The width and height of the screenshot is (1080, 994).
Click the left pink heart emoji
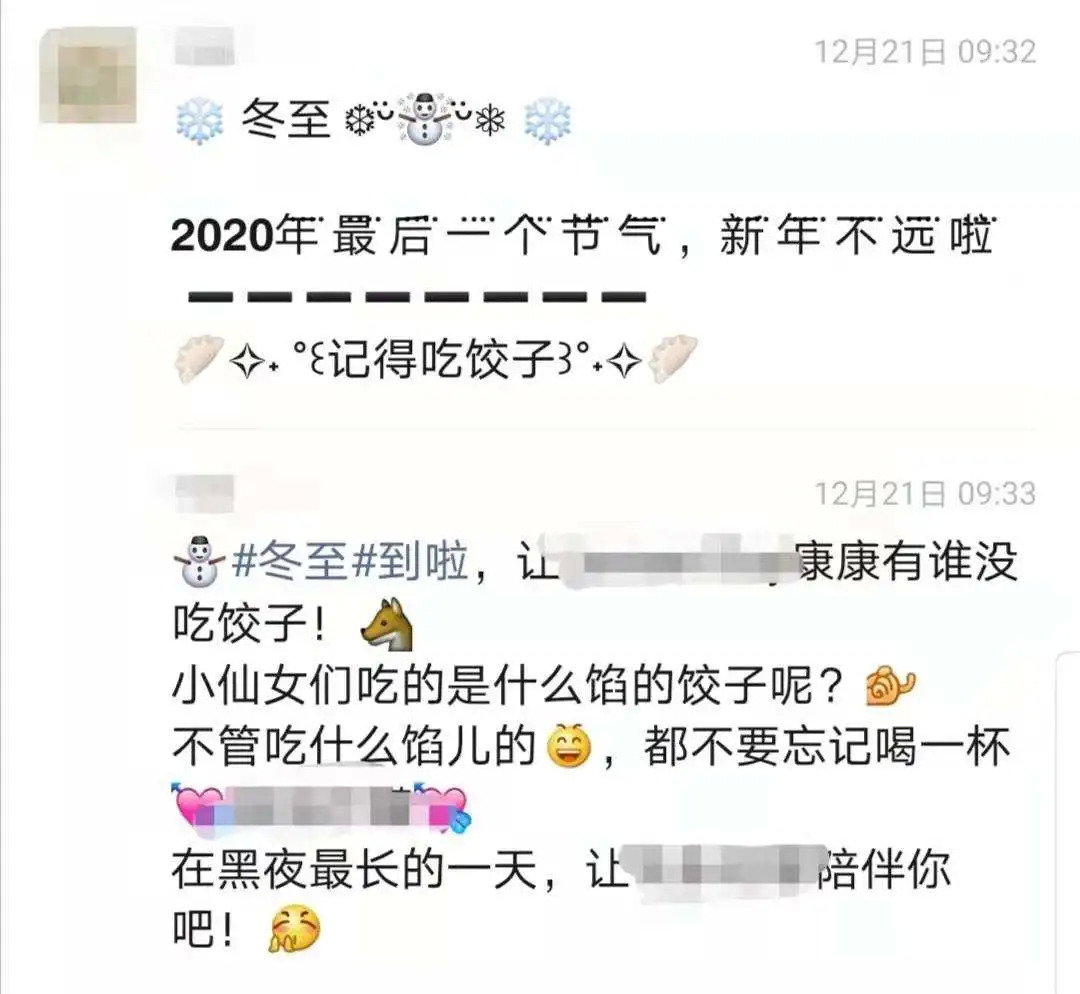point(199,805)
